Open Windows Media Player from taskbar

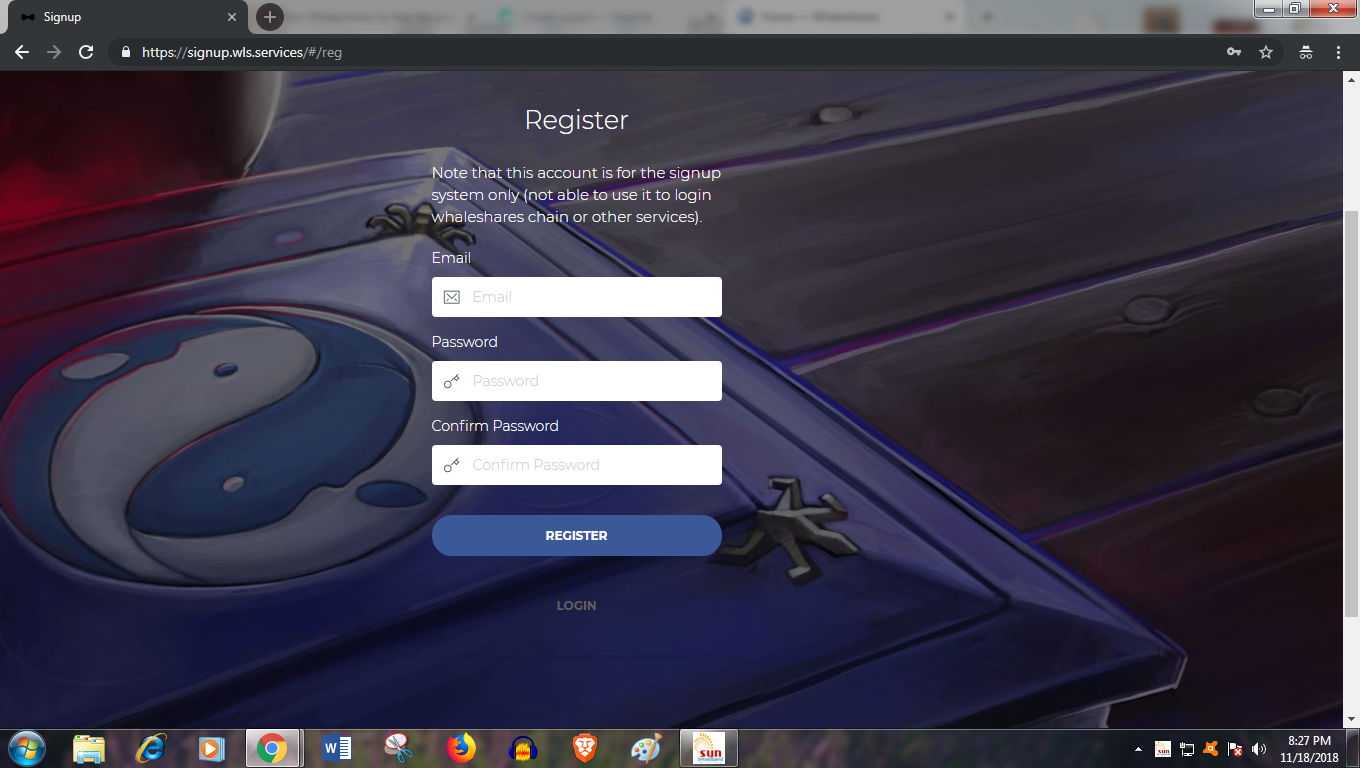coord(211,748)
